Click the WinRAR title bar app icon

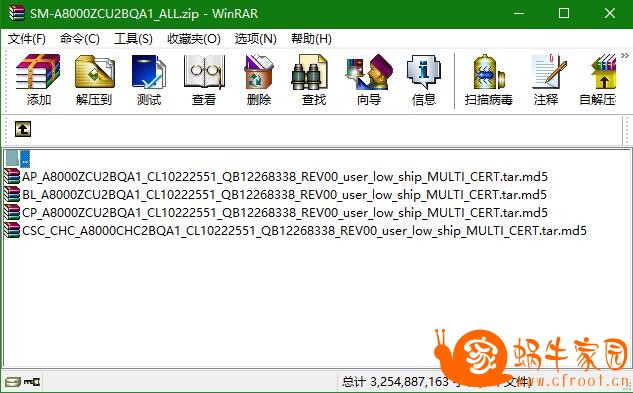pyautogui.click(x=16, y=13)
